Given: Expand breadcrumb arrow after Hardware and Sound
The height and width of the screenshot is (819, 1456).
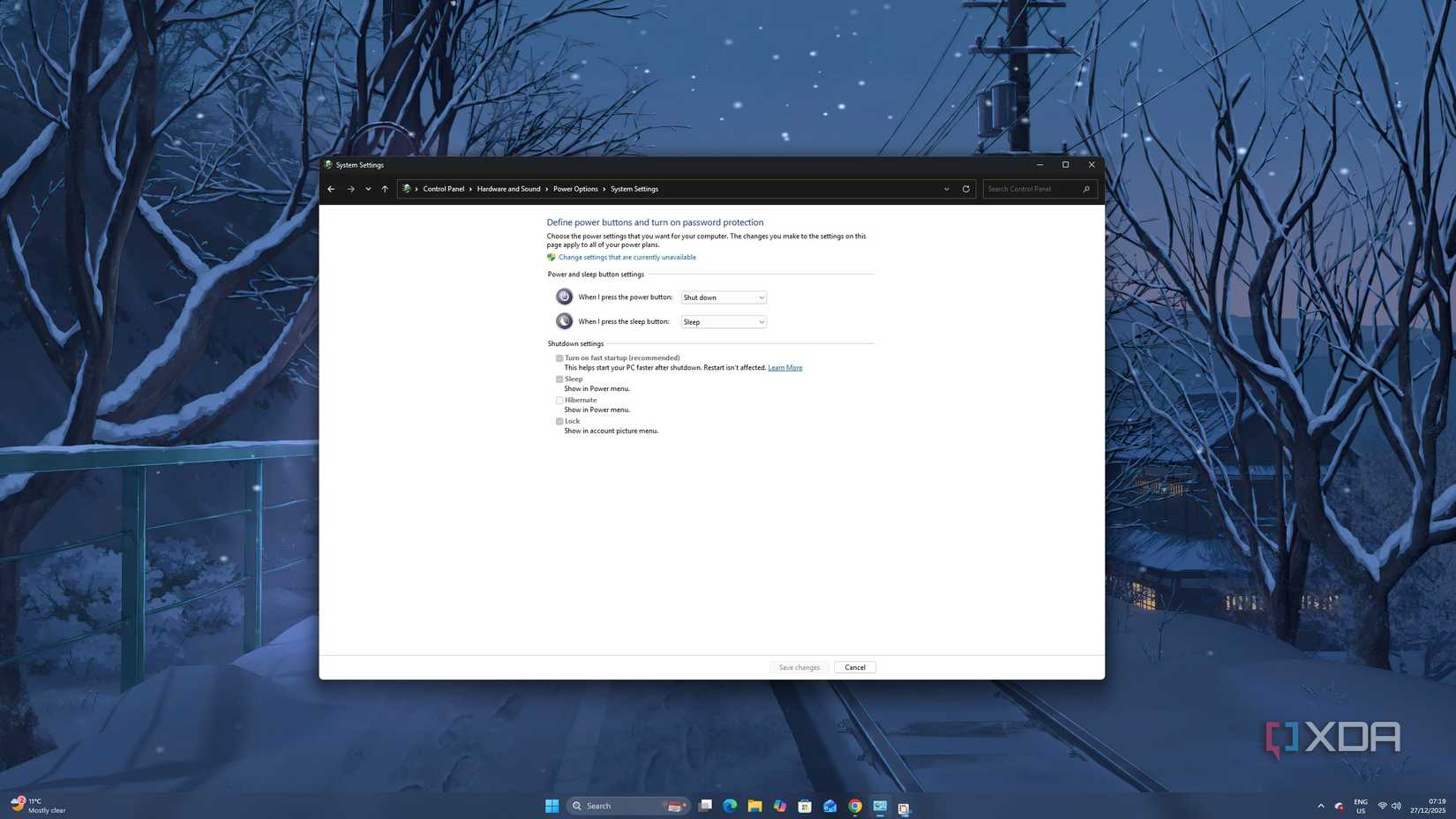Looking at the screenshot, I should pos(547,189).
